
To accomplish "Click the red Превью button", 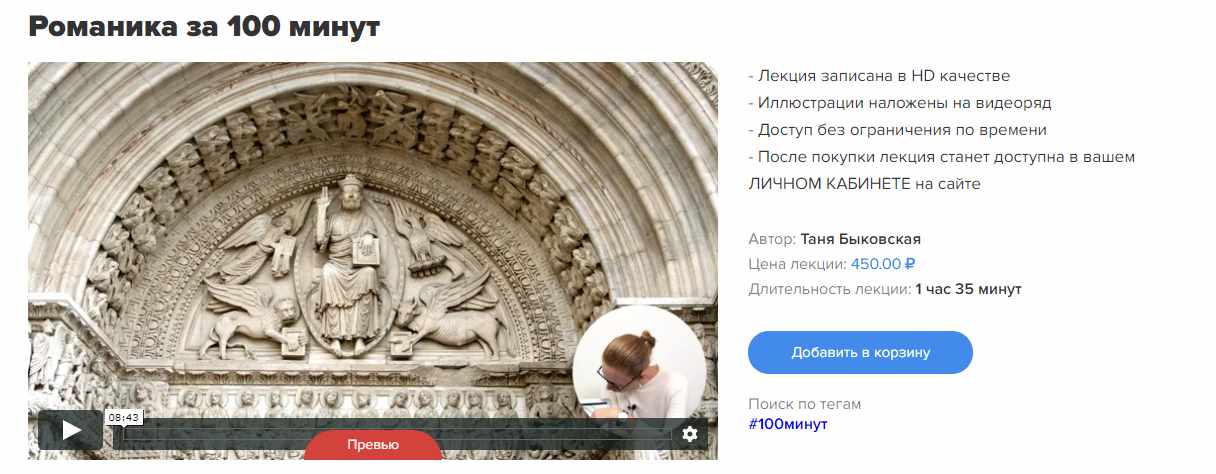I will (x=373, y=445).
